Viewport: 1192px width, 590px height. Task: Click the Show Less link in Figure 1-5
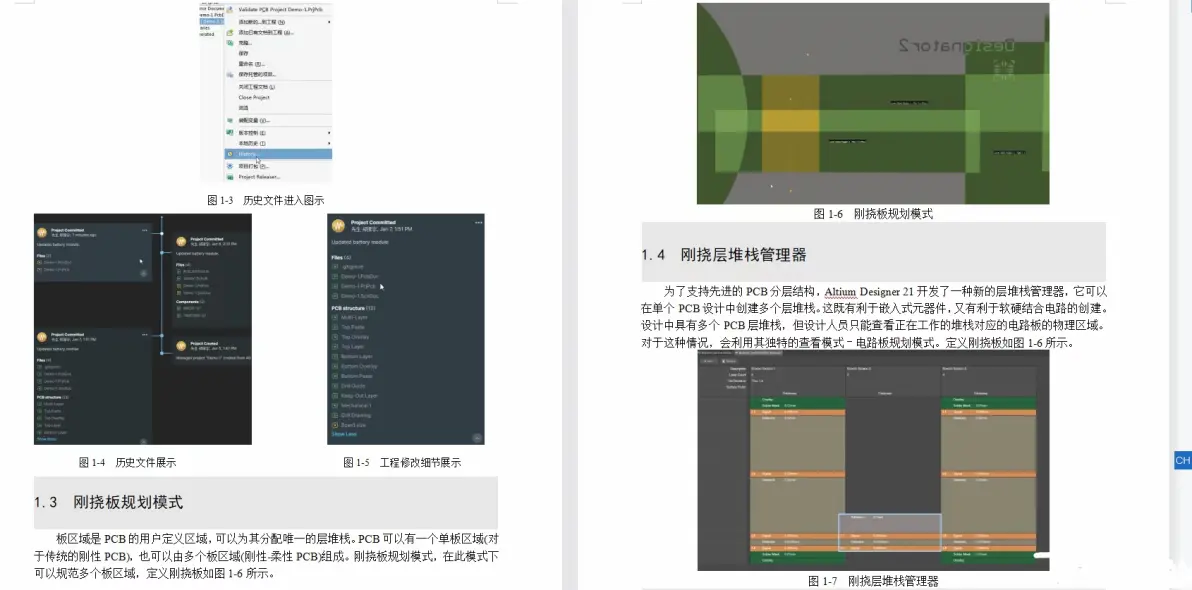coord(344,435)
